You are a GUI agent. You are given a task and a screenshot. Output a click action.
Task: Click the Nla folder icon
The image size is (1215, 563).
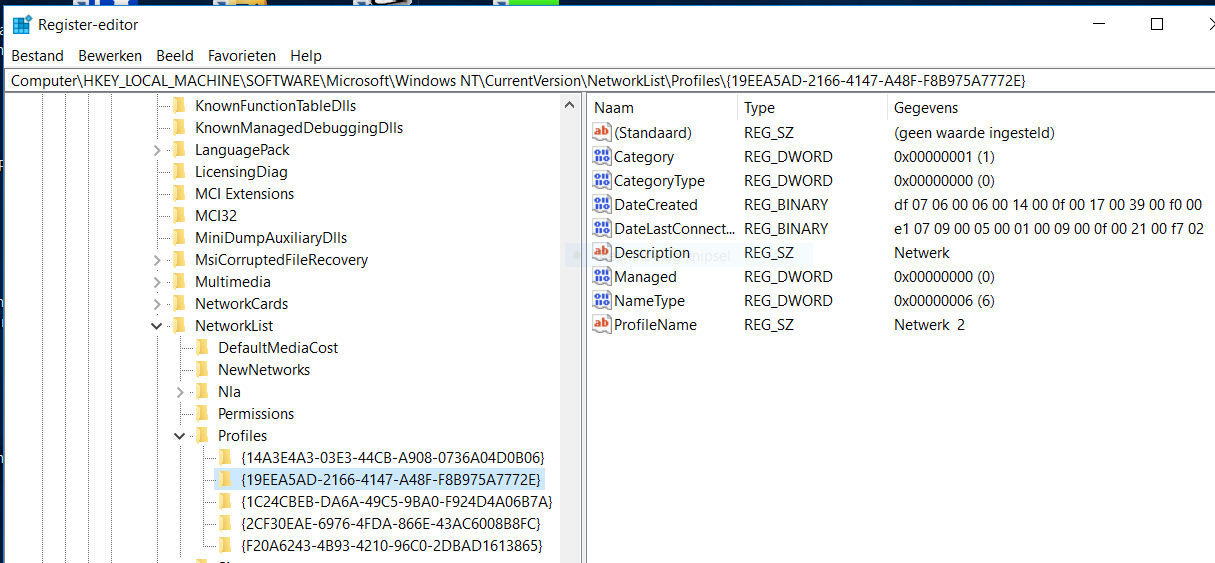click(203, 392)
